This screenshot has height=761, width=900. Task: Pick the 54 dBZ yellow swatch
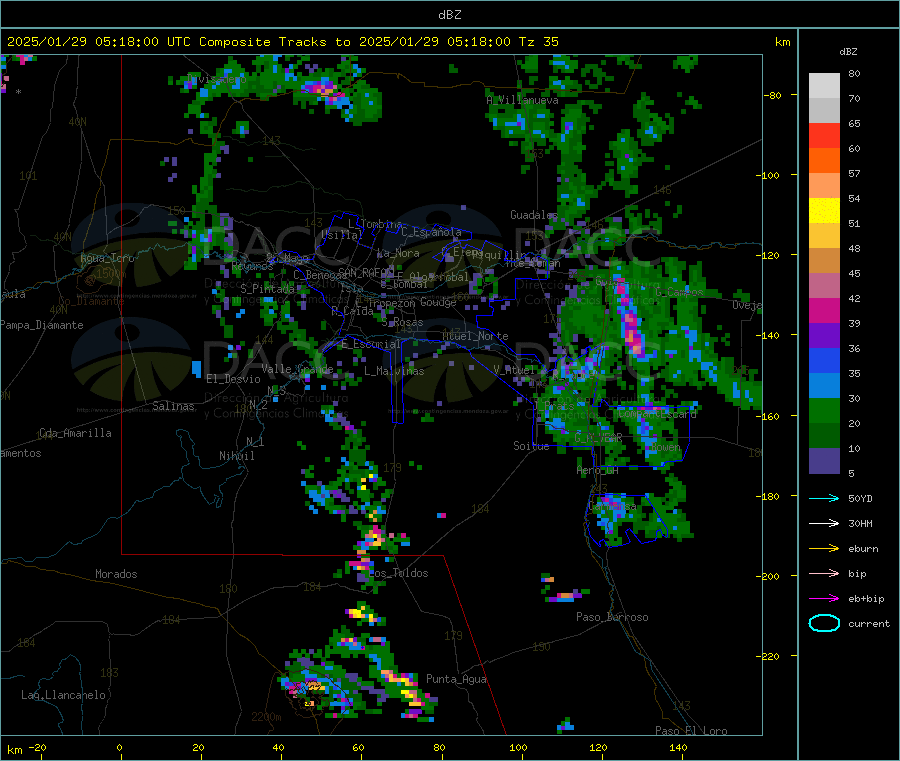tap(824, 211)
